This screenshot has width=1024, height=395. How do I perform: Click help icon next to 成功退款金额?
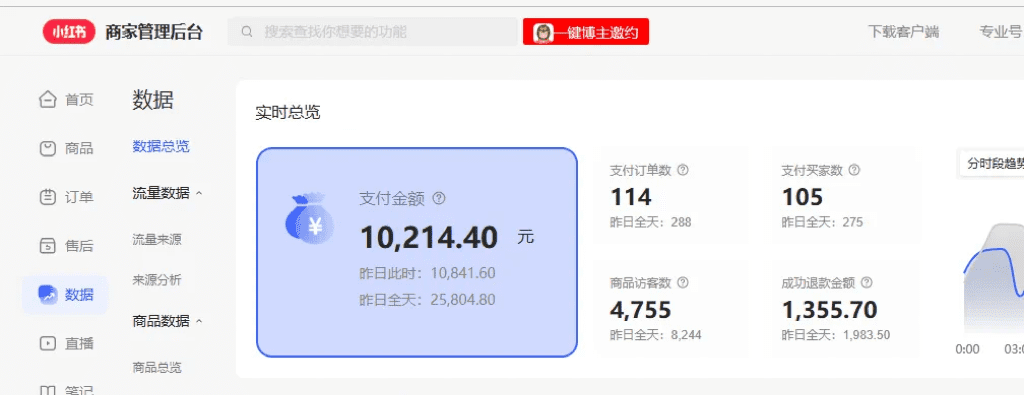(x=867, y=283)
